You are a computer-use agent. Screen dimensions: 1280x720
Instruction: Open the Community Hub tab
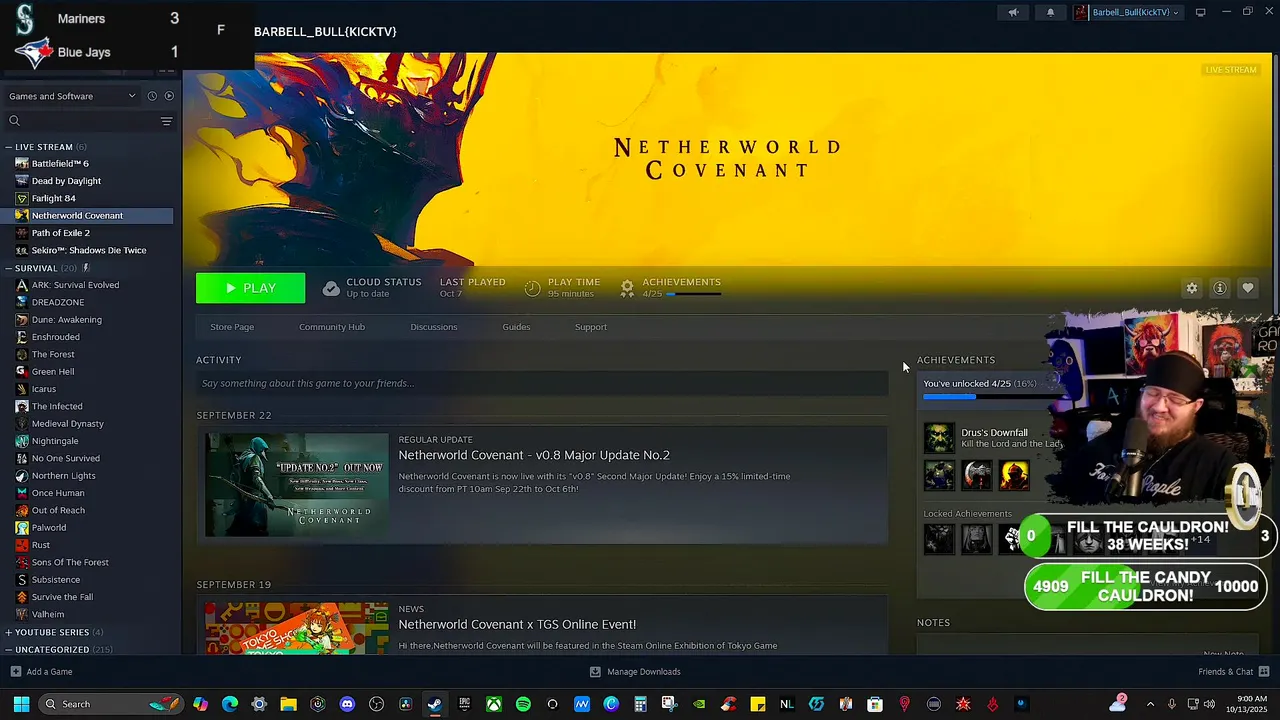pos(332,327)
